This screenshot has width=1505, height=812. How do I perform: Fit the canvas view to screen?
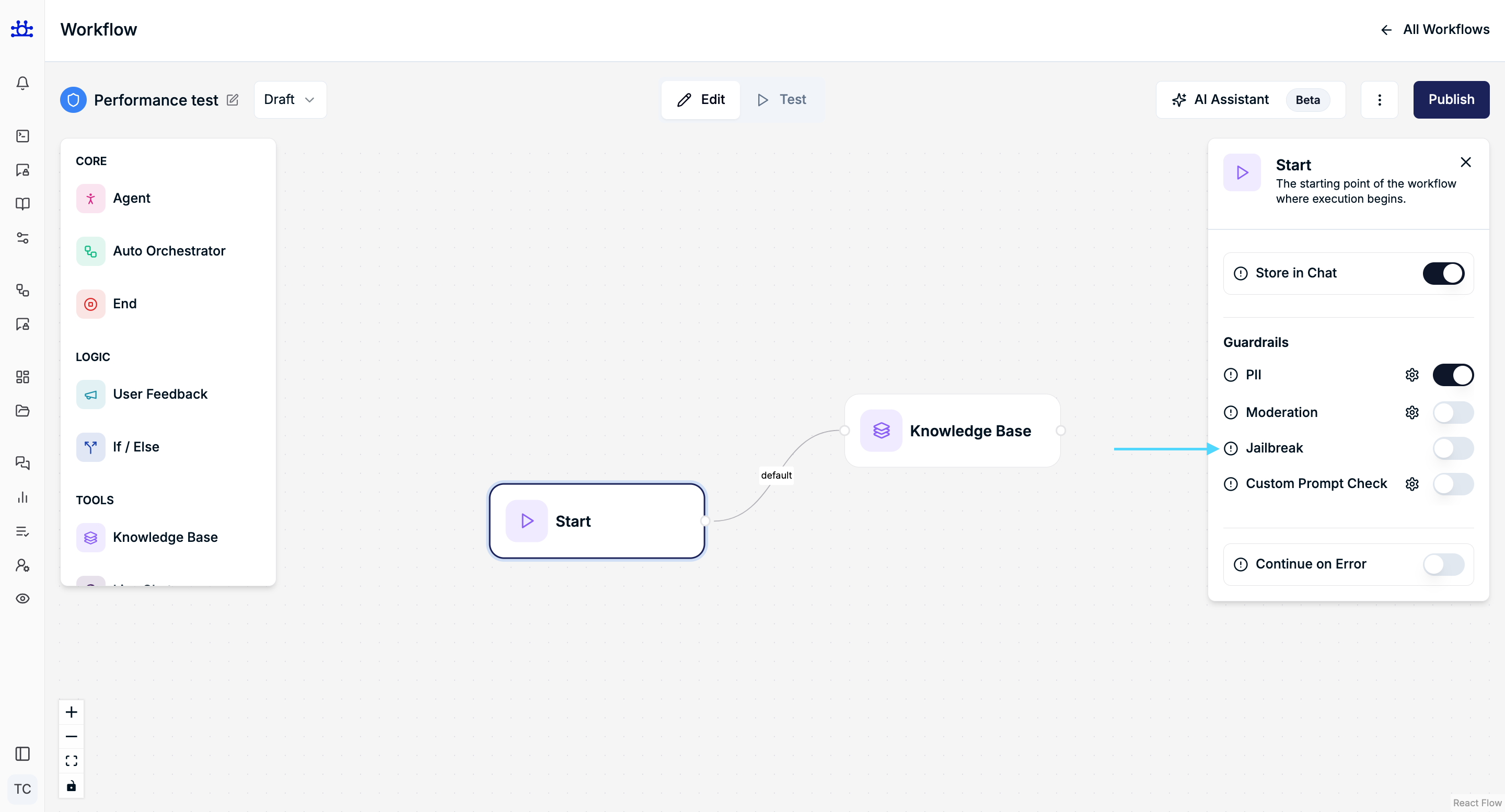click(71, 761)
